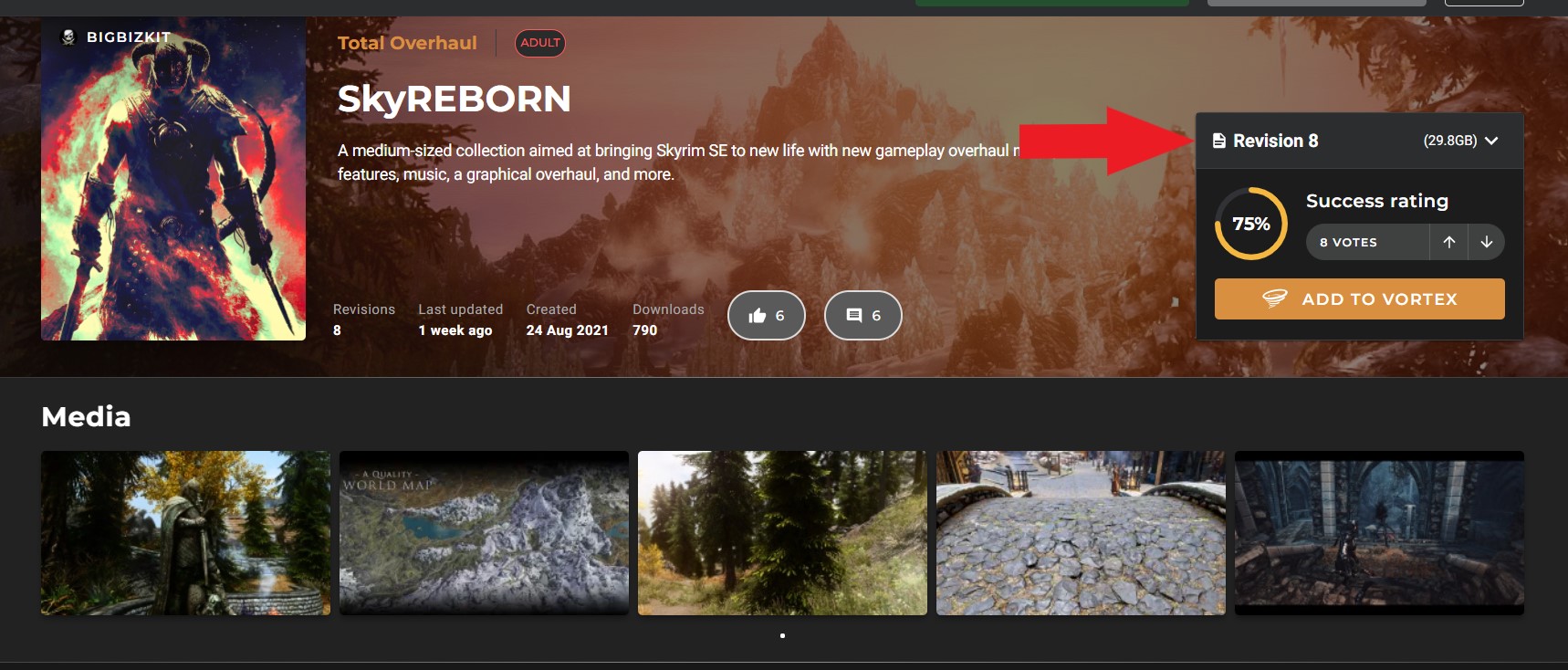Click the 75% success rating ring
1568x670 pixels.
click(1250, 224)
